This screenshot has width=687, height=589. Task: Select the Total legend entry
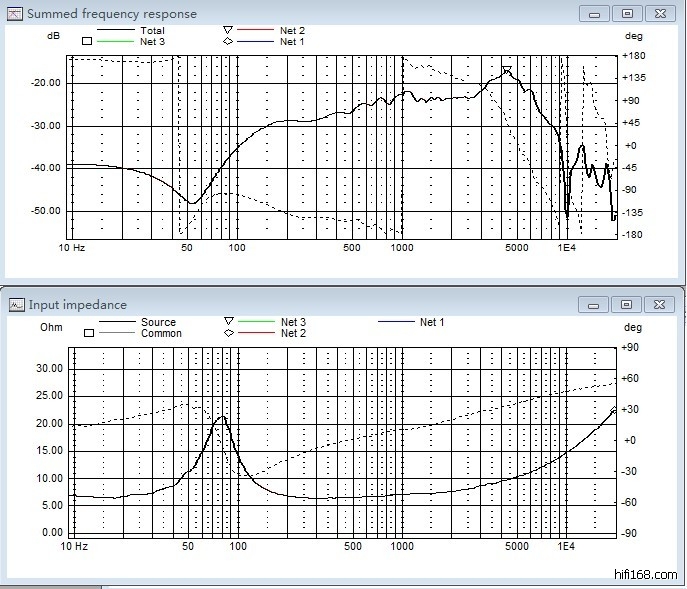(152, 31)
